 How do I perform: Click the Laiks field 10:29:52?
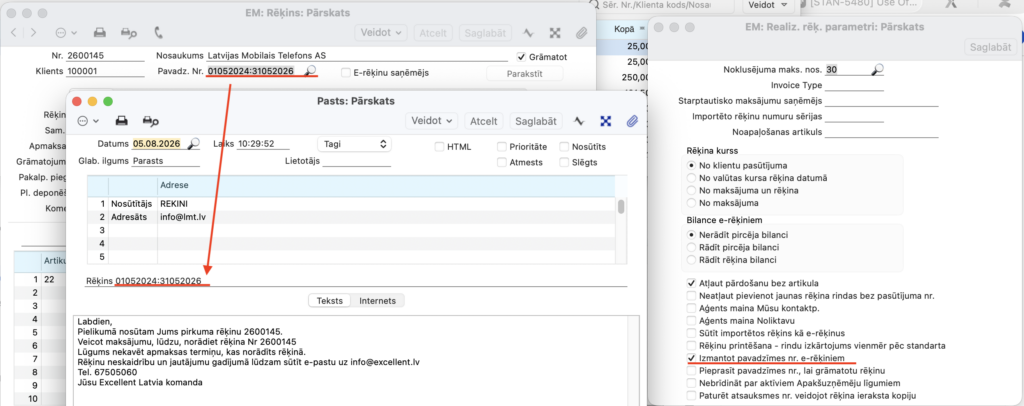(262, 144)
